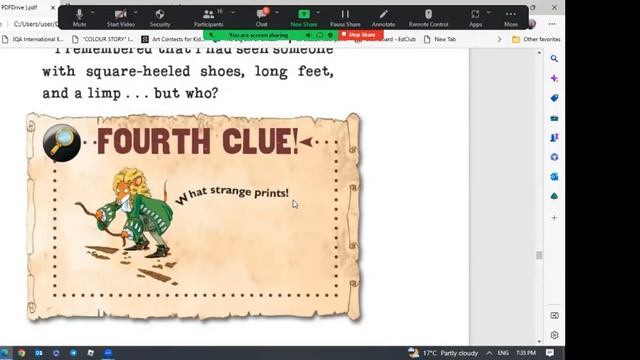Screen dimensions: 640x360
Task: Open browser Settings and more menu
Action: click(x=552, y=24)
